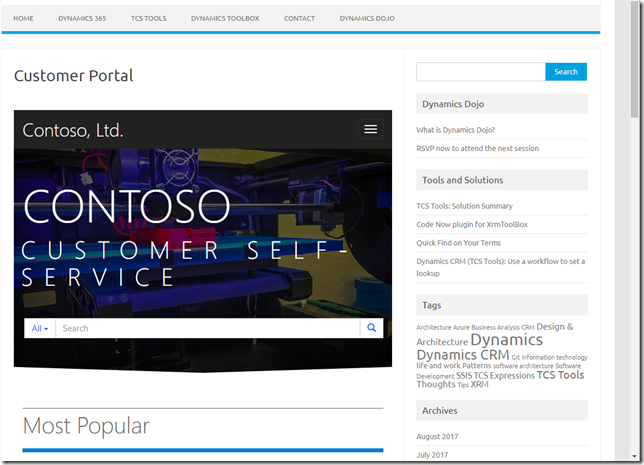Select the information technology tag
644x465 pixels.
coord(554,357)
